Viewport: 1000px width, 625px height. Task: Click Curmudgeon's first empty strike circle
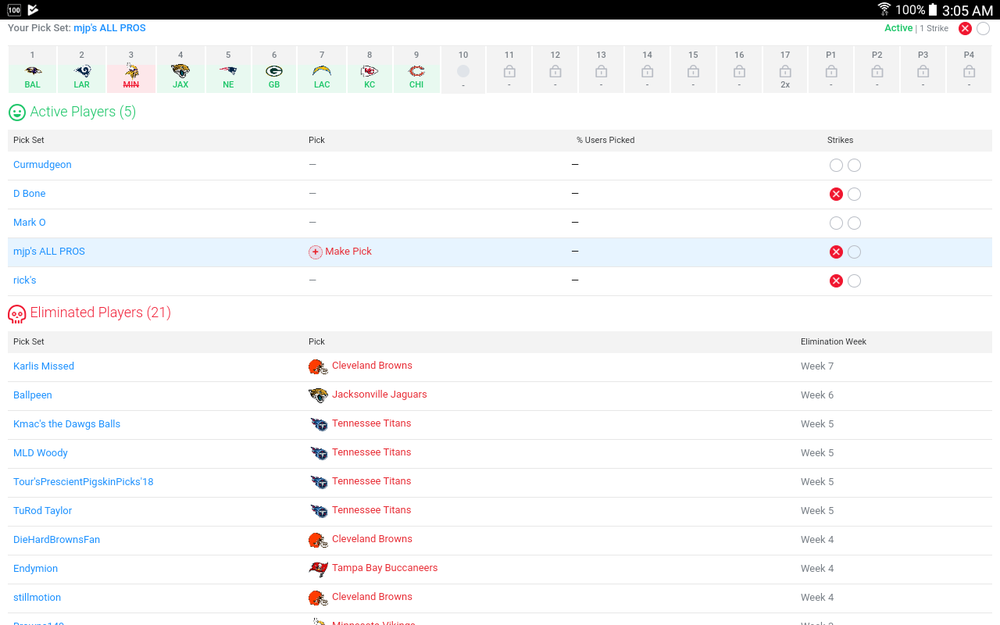click(x=836, y=165)
